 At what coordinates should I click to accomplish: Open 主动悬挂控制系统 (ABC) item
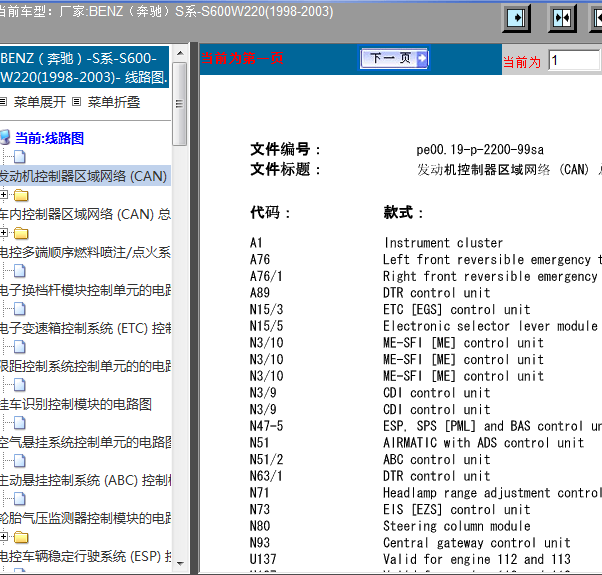point(85,480)
